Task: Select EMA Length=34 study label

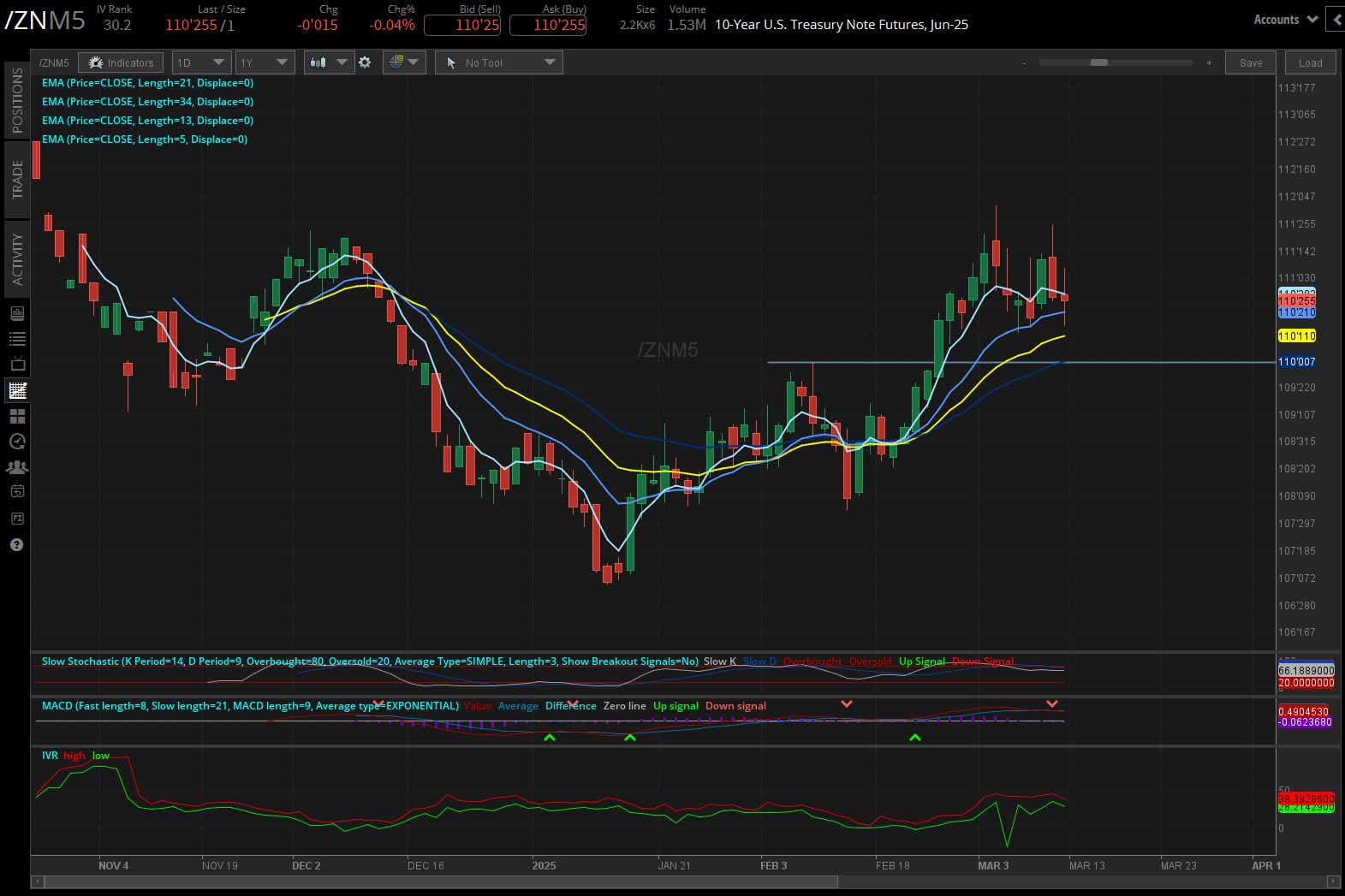Action: [147, 102]
